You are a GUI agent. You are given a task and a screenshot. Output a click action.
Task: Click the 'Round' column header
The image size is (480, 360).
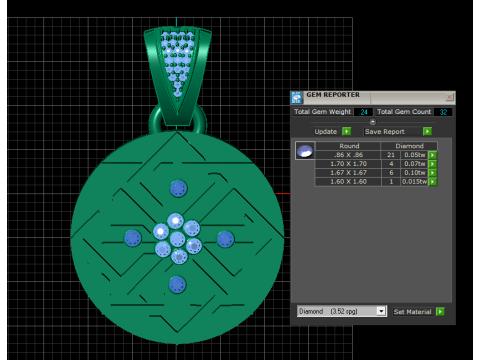tap(349, 146)
